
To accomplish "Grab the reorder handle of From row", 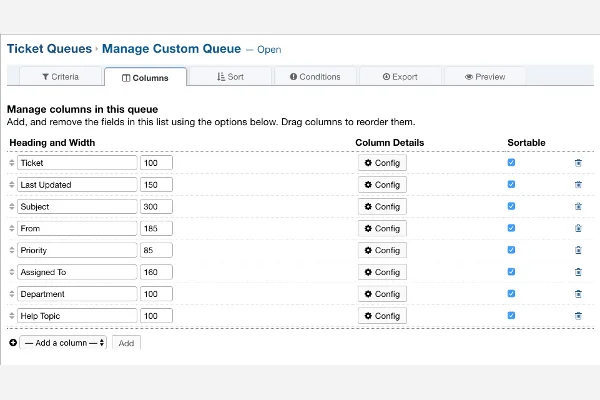I will pyautogui.click(x=11, y=228).
